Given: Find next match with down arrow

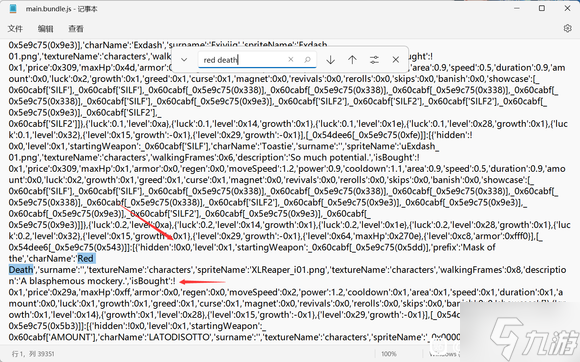Looking at the screenshot, I should point(330,60).
